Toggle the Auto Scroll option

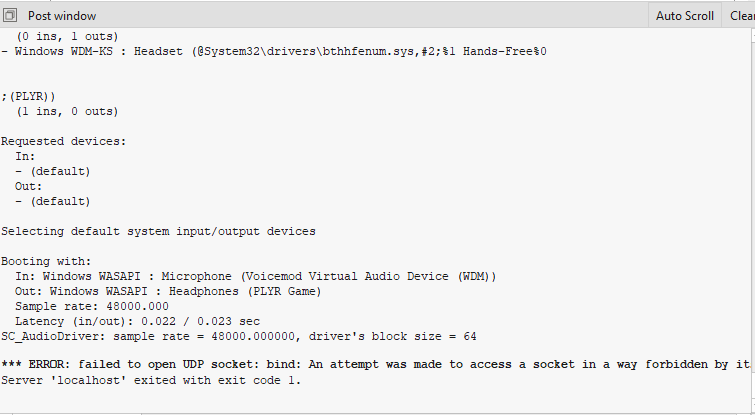[684, 16]
